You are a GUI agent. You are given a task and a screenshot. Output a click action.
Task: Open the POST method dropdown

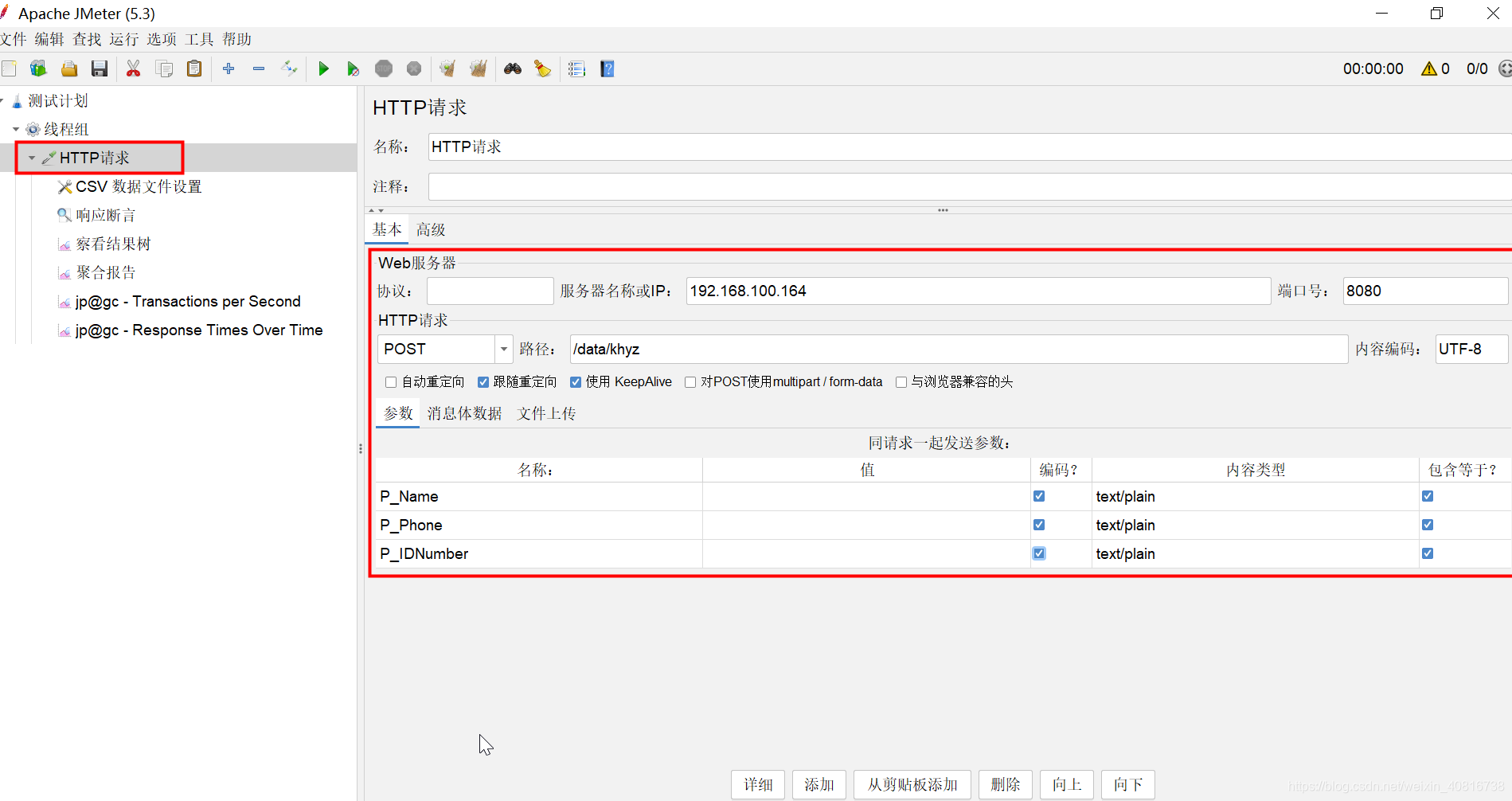coord(503,349)
